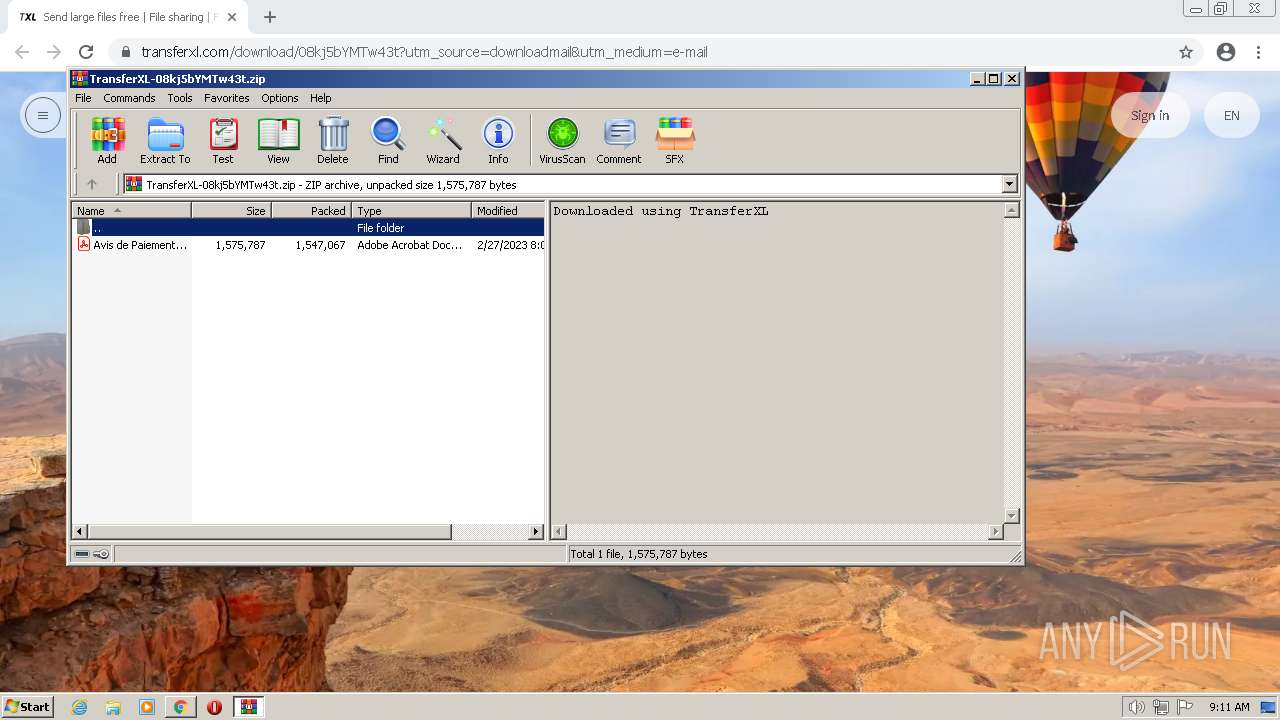The width and height of the screenshot is (1280, 720).
Task: Open the File menu
Action: [83, 98]
